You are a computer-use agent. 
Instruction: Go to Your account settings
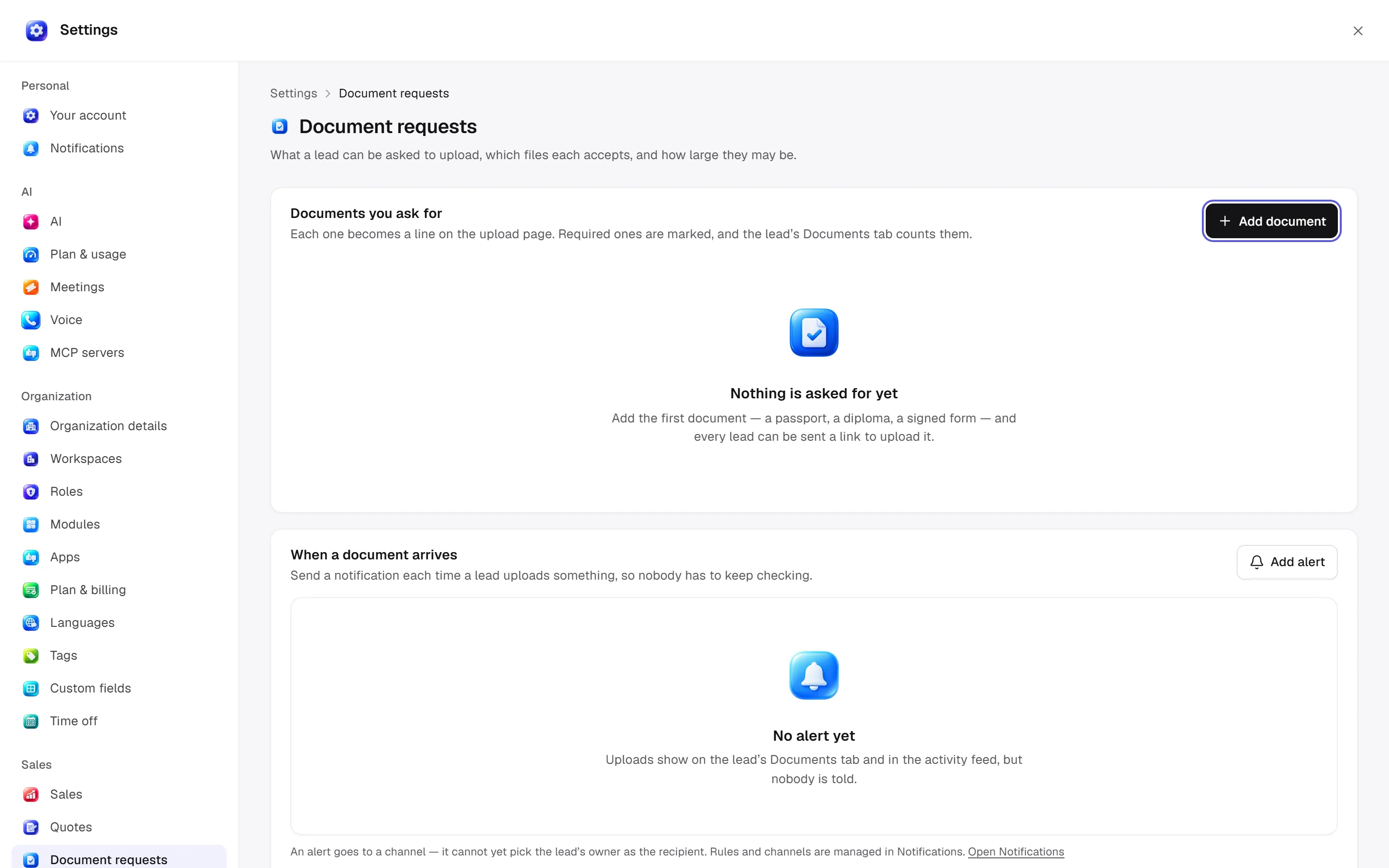tap(119, 115)
